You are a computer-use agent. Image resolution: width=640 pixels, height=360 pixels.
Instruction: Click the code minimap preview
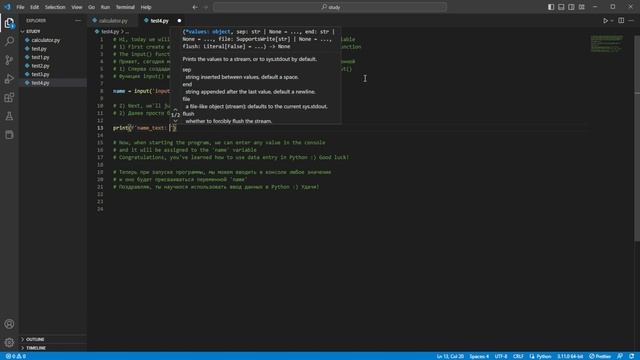tap(607, 44)
